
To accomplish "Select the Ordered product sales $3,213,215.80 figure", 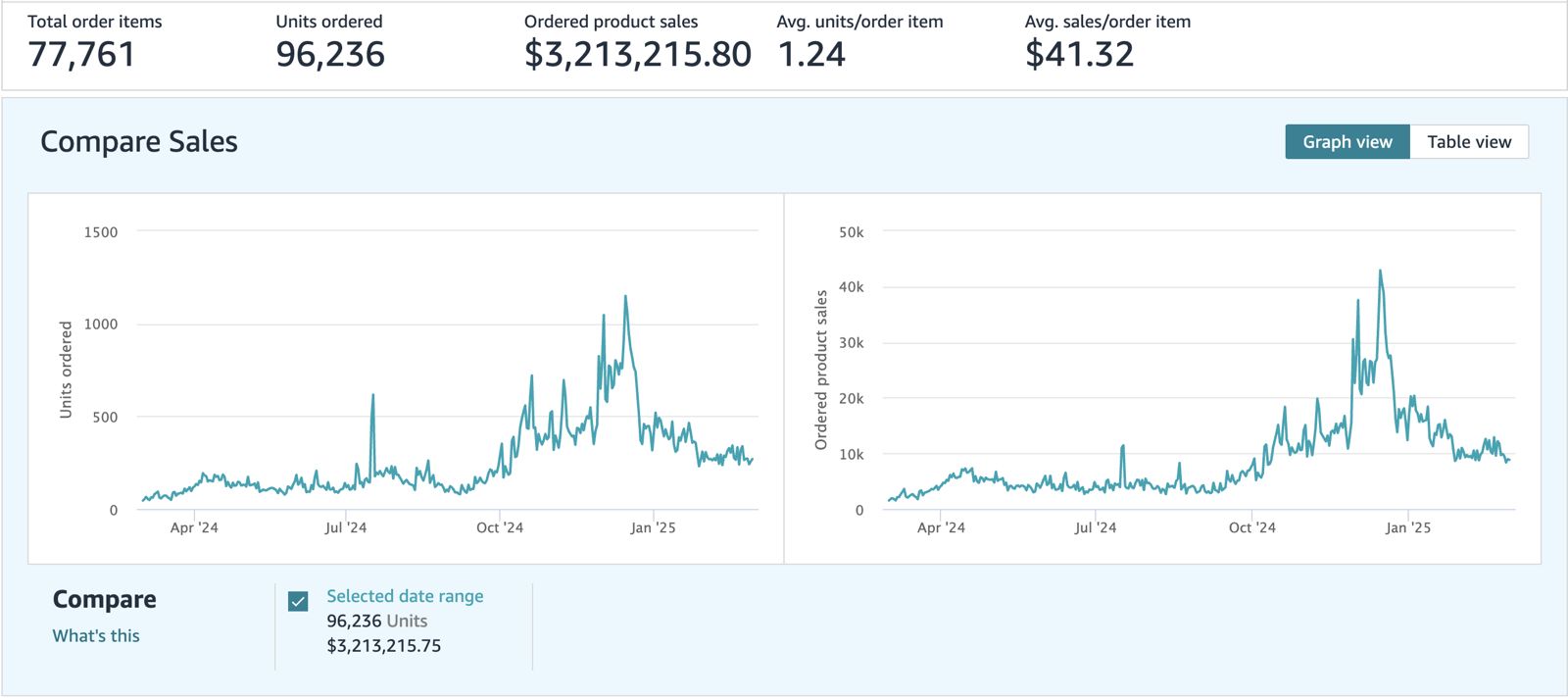I will pyautogui.click(x=637, y=55).
